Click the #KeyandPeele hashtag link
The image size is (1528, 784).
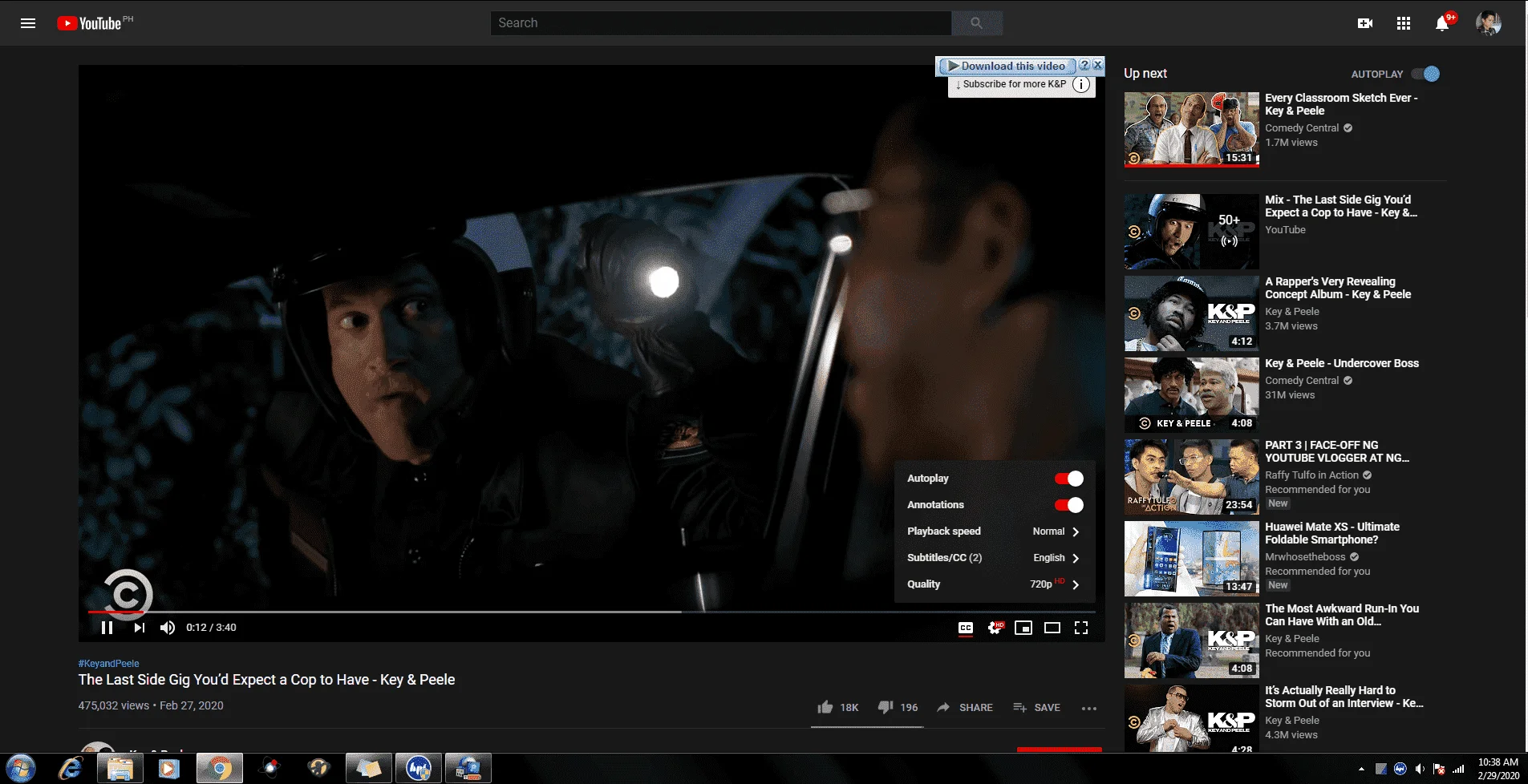(108, 664)
